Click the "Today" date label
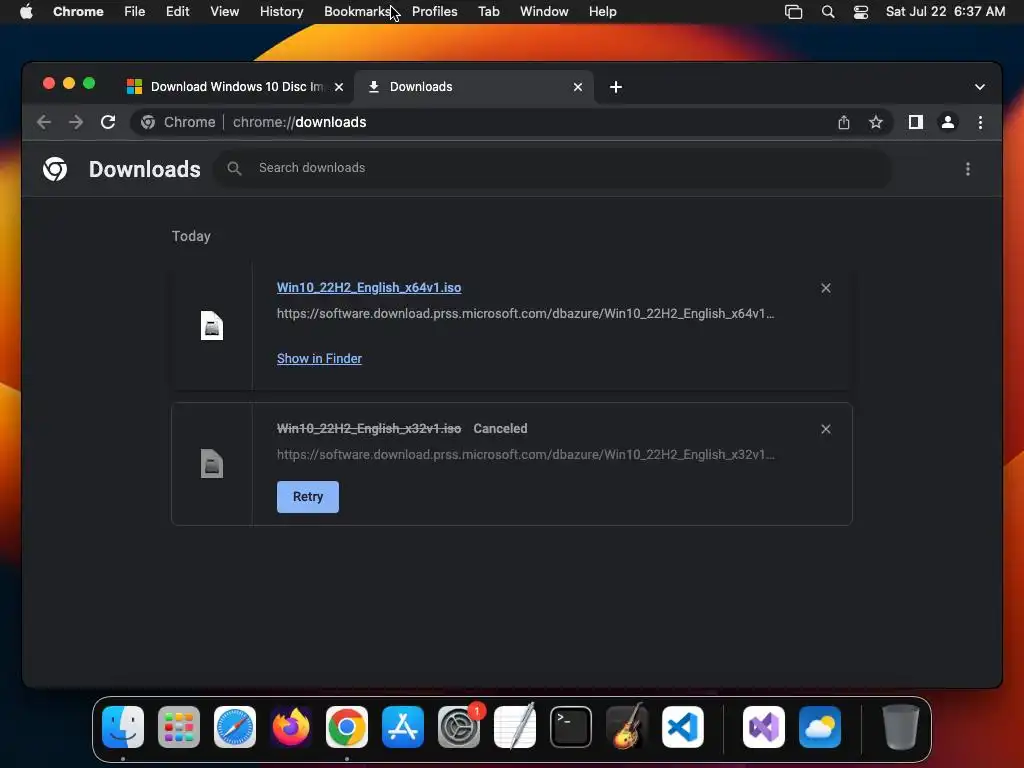The image size is (1024, 768). coord(191,236)
